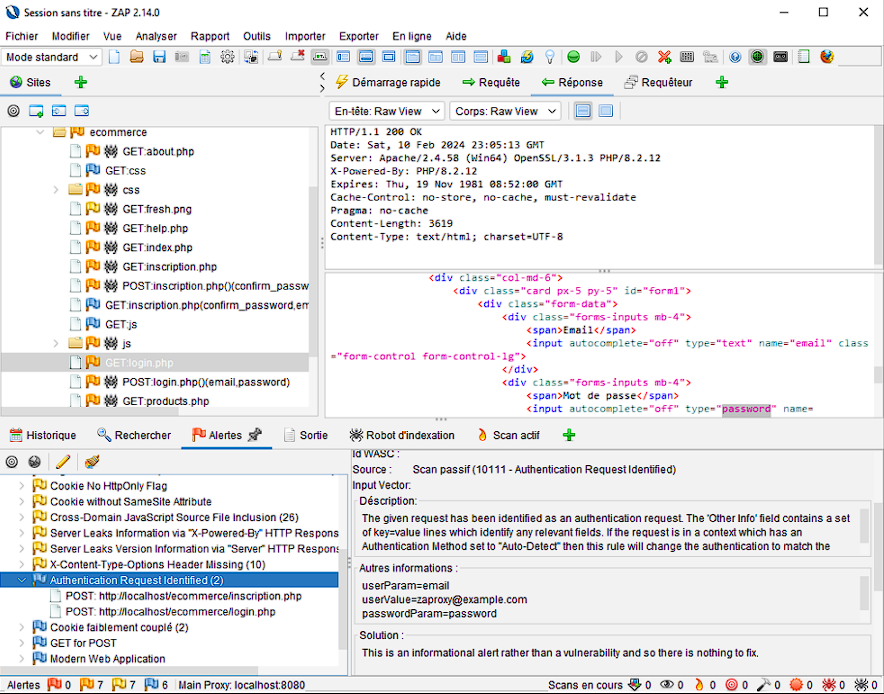Screen dimensions: 884x694
Task: Open the En-tête Raw View dropdown
Action: pos(386,111)
